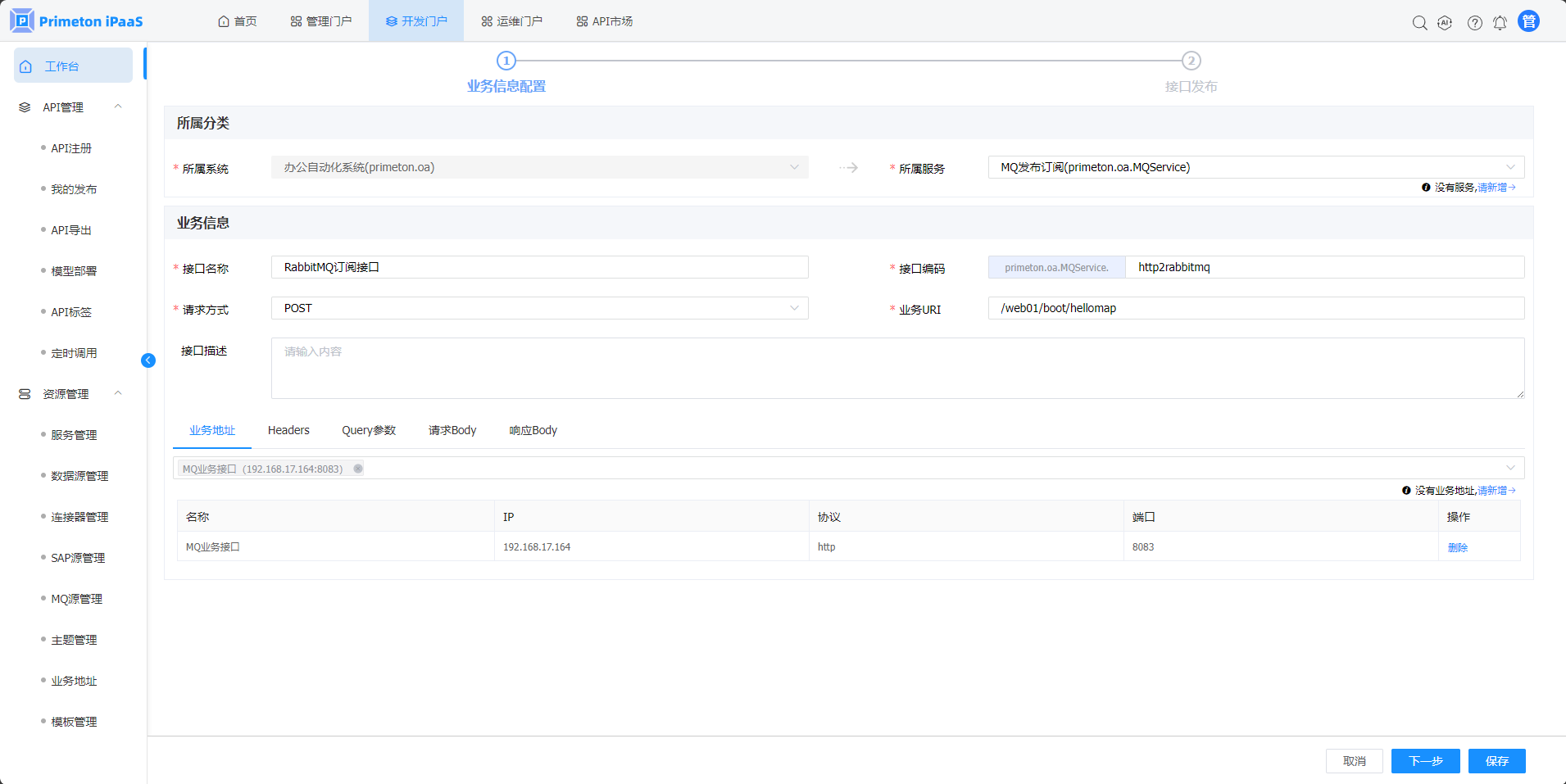Collapse the 资源管理 menu group
Viewport: 1566px width, 784px height.
click(118, 394)
